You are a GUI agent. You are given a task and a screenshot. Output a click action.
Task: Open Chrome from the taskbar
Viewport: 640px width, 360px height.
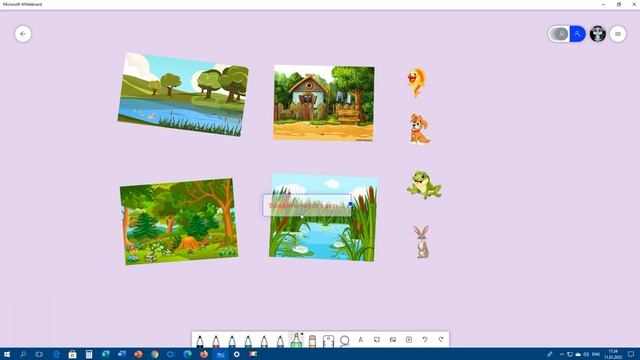click(x=154, y=354)
